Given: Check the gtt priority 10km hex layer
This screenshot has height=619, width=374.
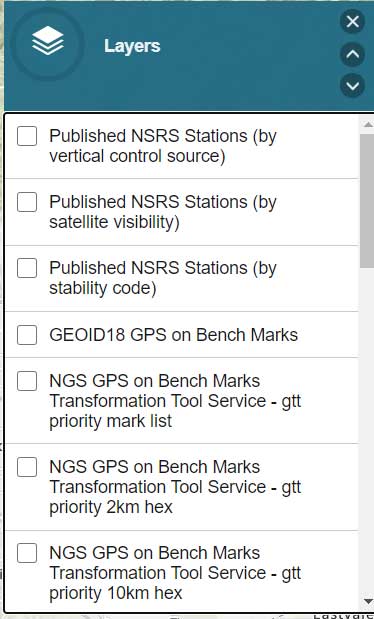Looking at the screenshot, I should click(x=27, y=553).
